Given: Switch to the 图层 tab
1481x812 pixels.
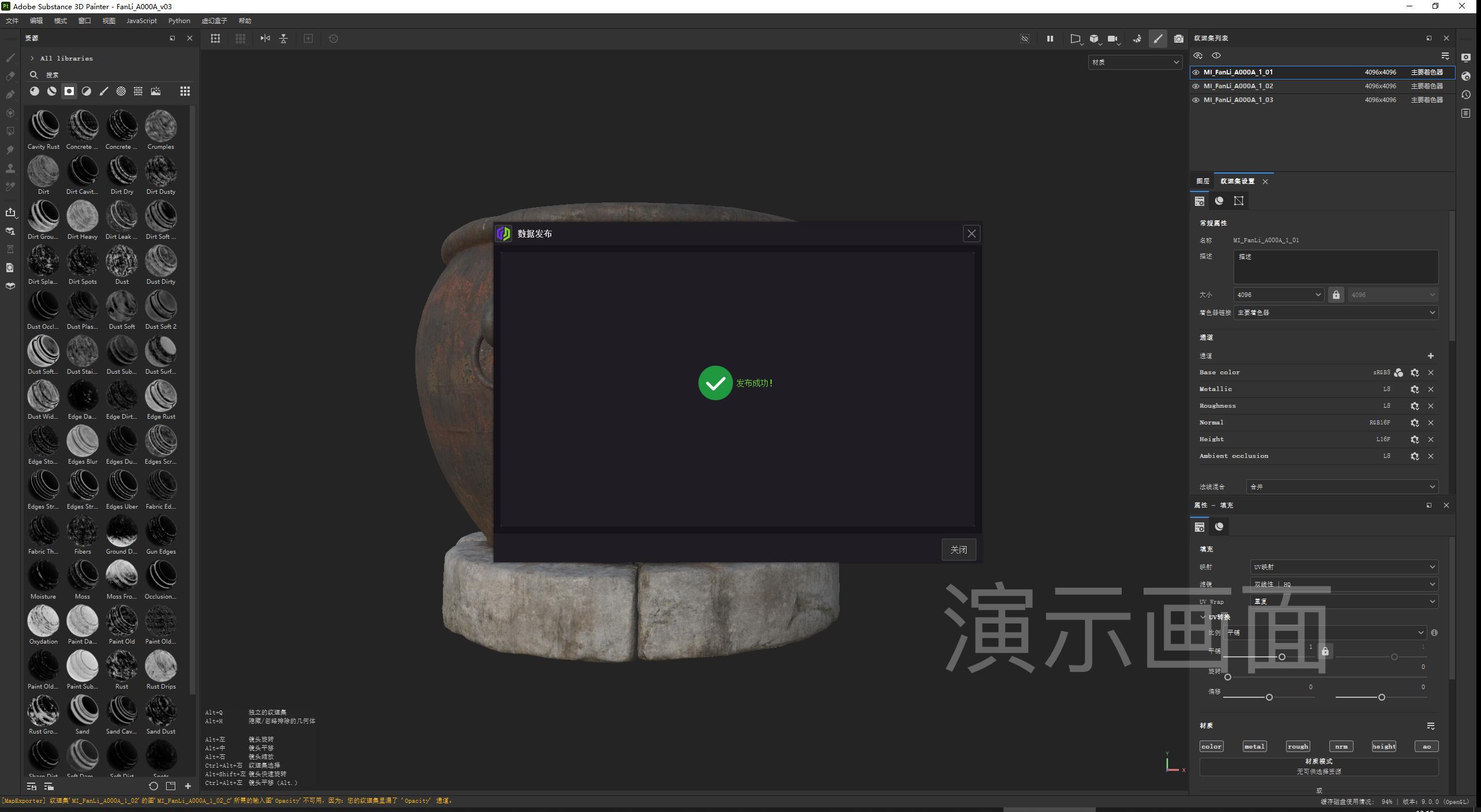Looking at the screenshot, I should [x=1202, y=181].
